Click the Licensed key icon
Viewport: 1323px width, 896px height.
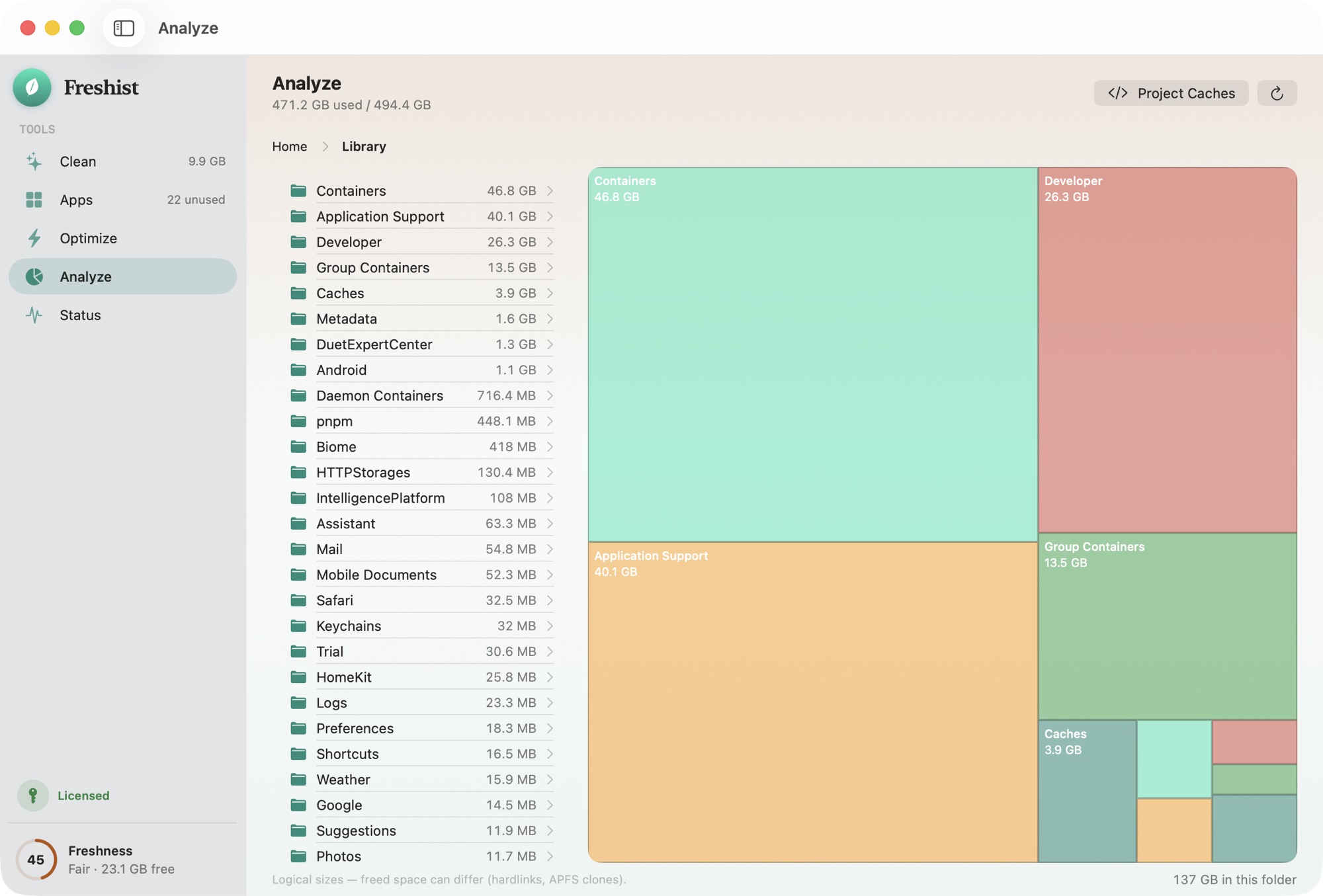pos(32,795)
